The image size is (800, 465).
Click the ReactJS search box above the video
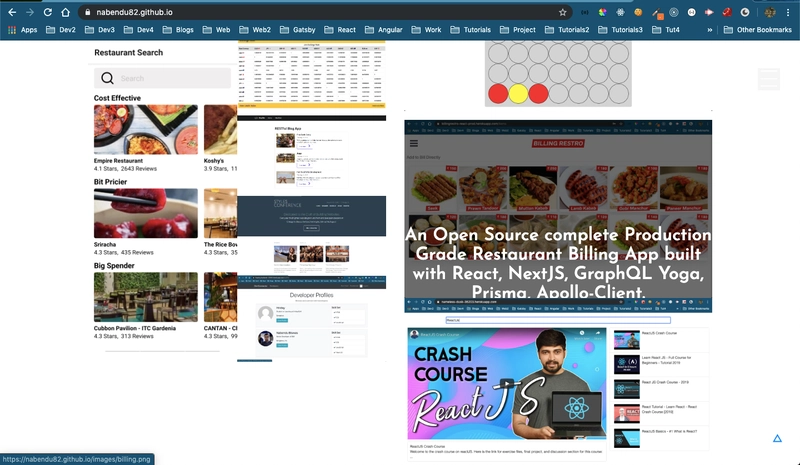point(558,320)
